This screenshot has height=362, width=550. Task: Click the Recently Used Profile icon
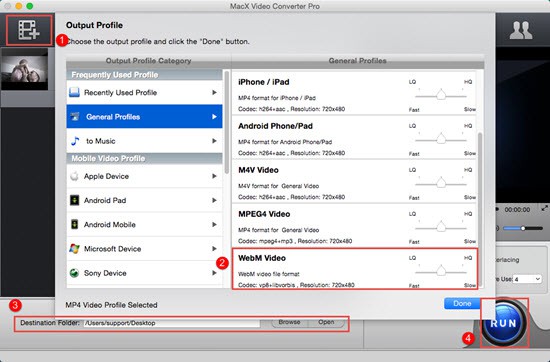[74, 93]
